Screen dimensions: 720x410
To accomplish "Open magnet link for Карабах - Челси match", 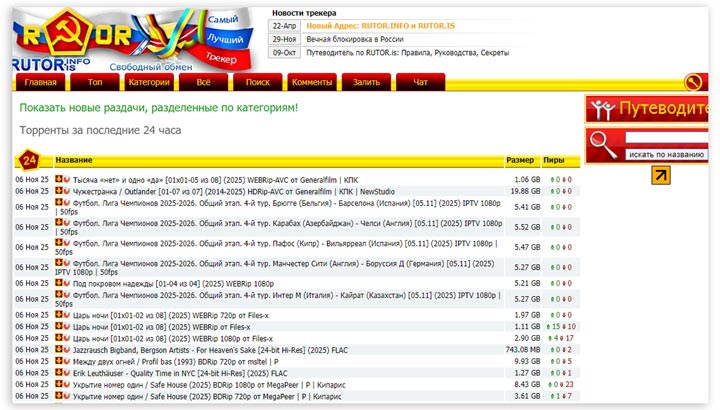I will point(67,223).
